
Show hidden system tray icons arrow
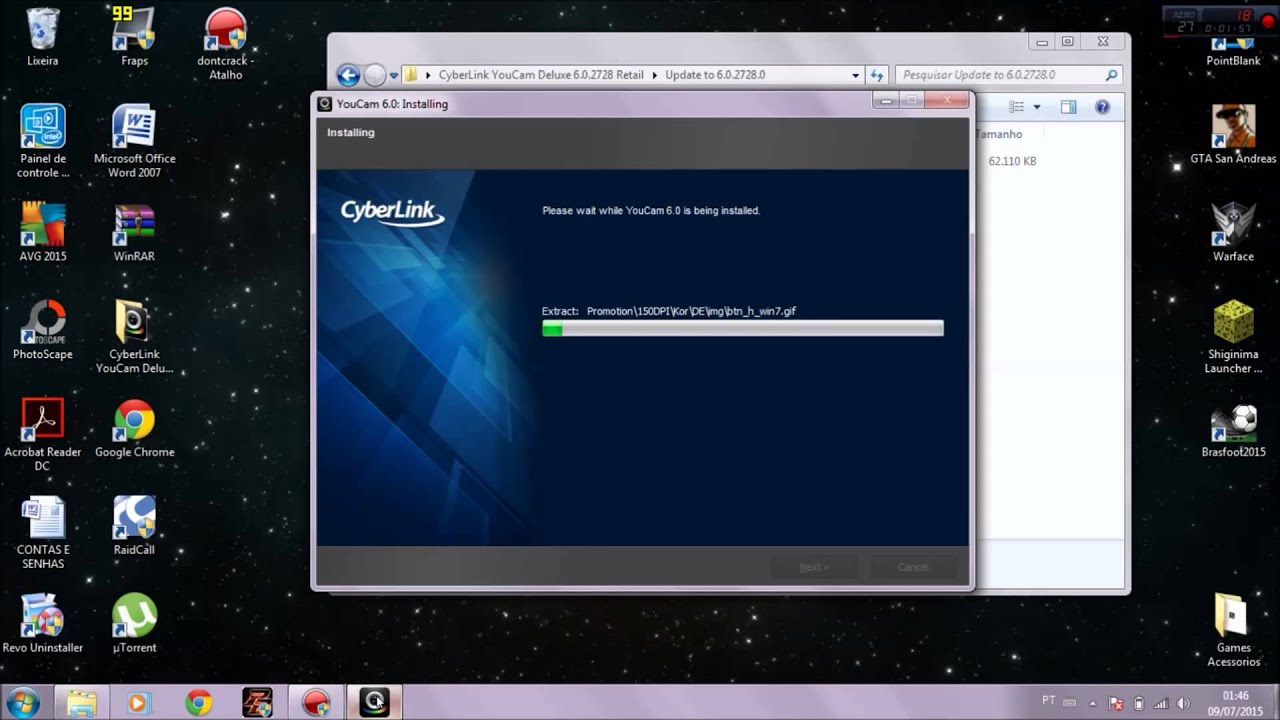1093,703
